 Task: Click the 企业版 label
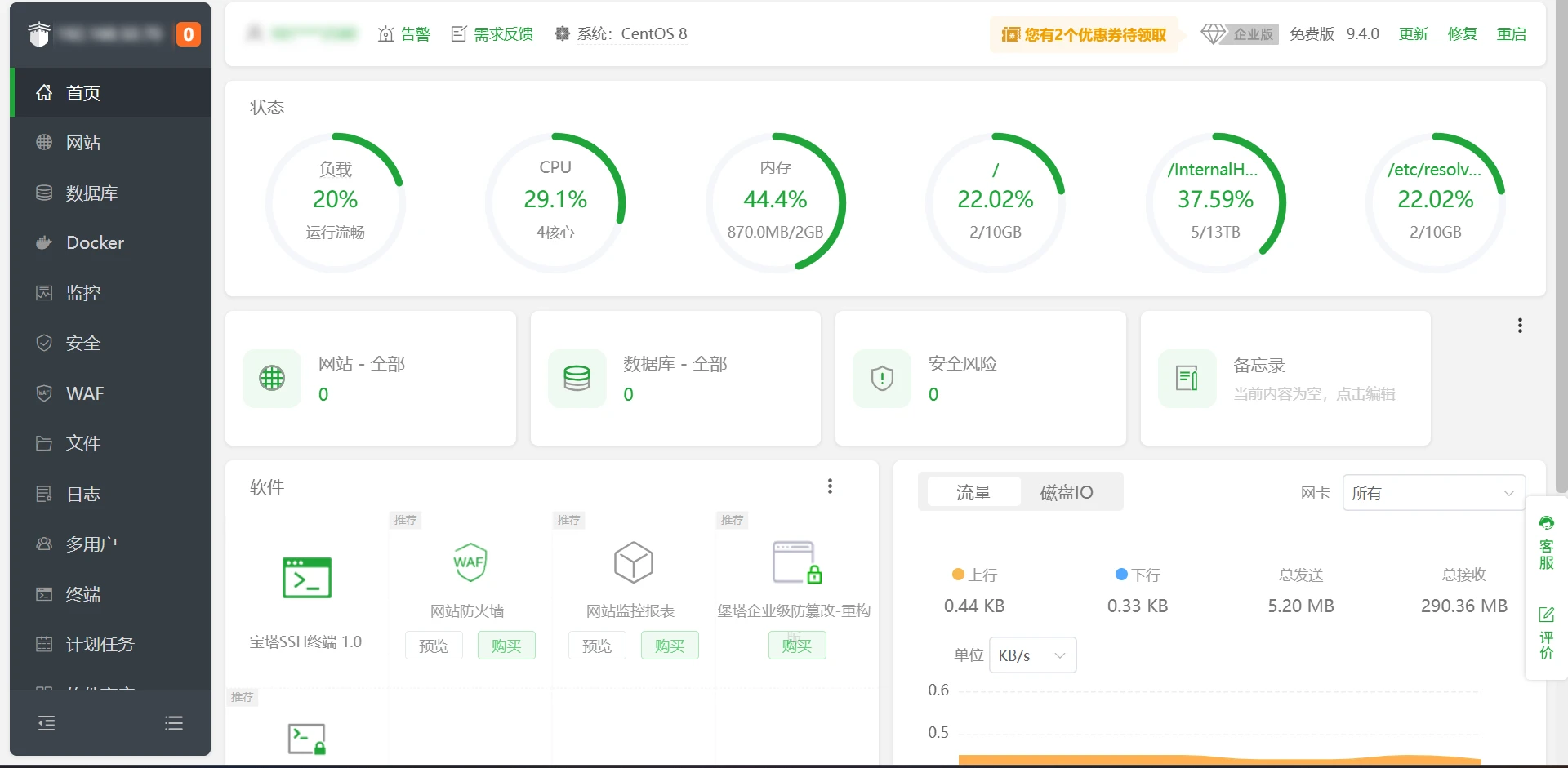click(1254, 34)
